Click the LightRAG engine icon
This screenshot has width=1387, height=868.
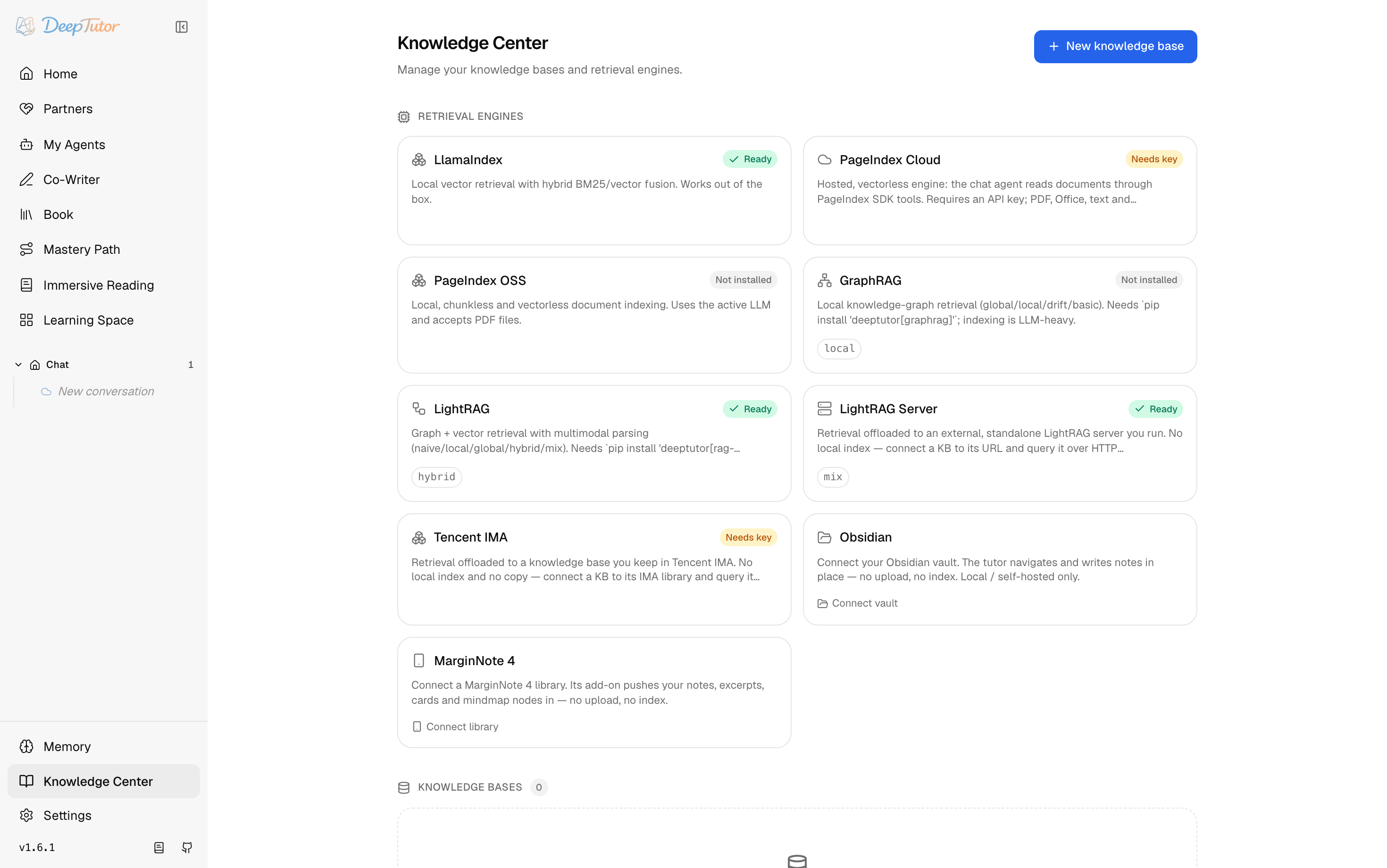[419, 409]
